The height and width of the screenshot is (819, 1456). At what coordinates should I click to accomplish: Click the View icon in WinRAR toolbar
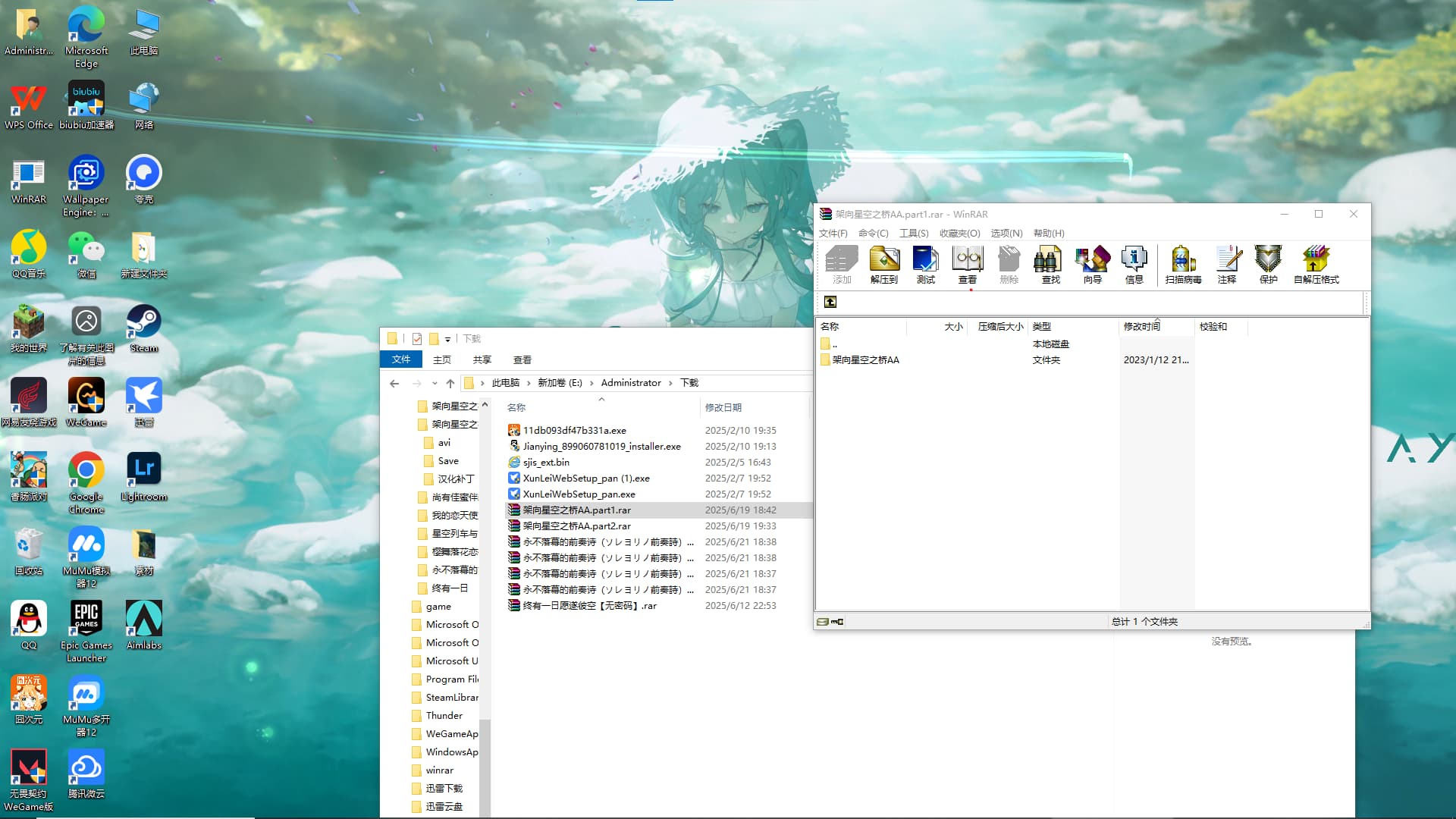(x=967, y=265)
